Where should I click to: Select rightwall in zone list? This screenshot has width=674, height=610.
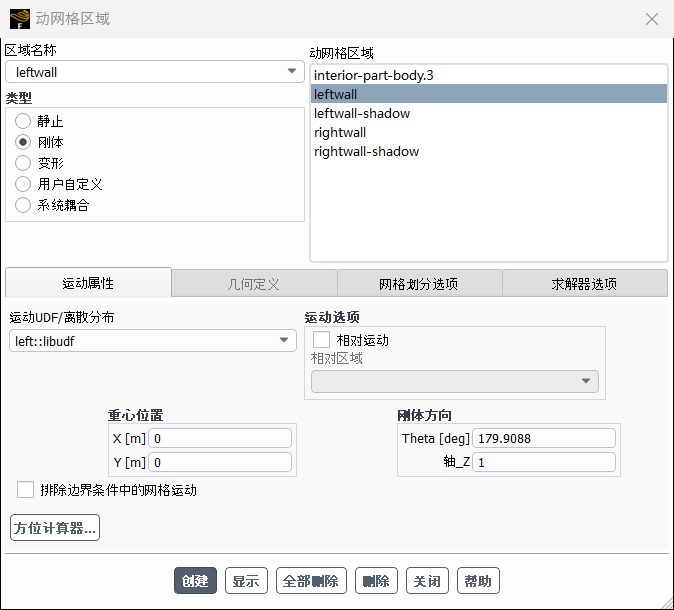pyautogui.click(x=489, y=132)
